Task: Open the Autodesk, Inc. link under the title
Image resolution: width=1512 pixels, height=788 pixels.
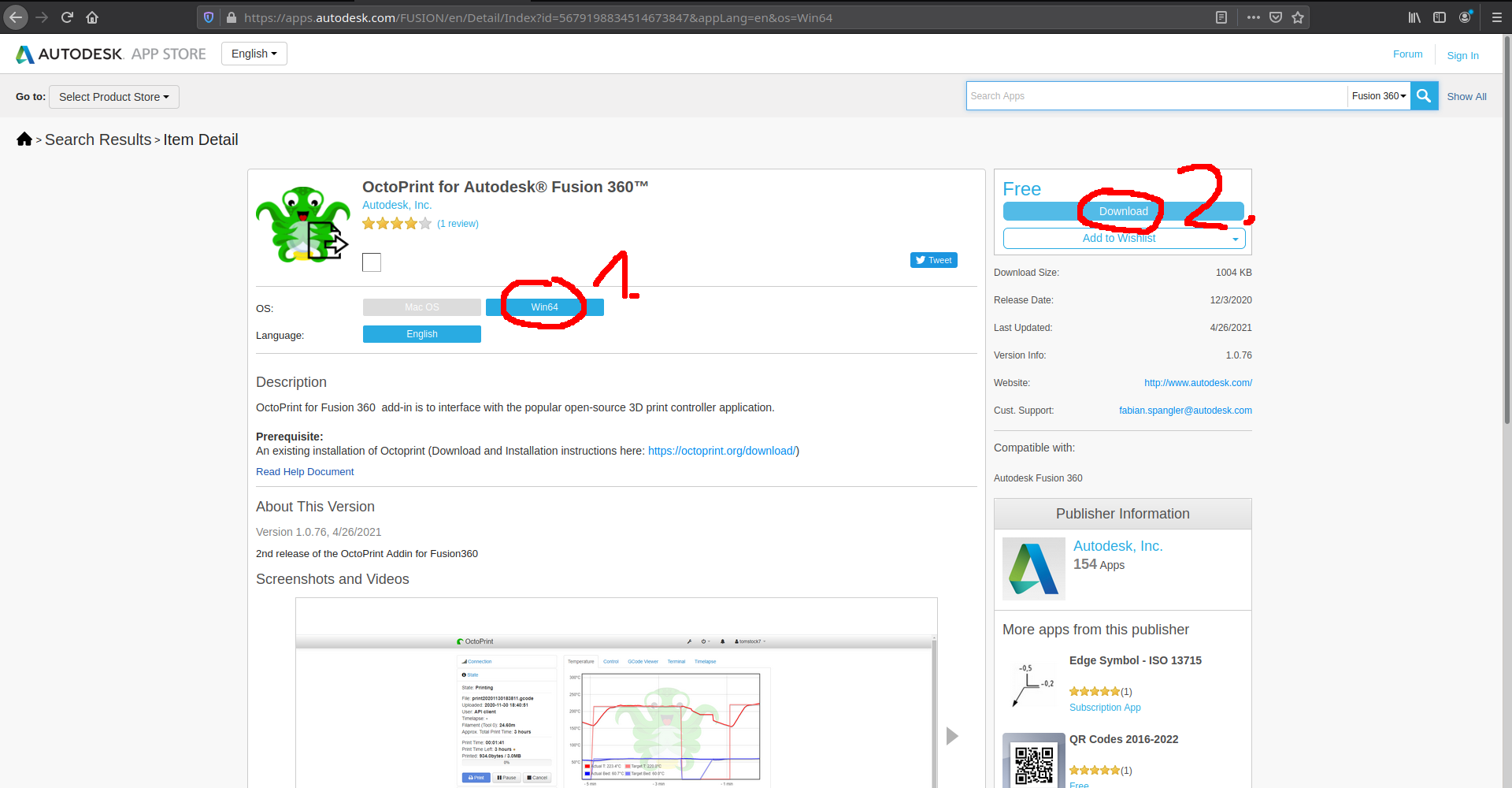Action: click(x=397, y=205)
